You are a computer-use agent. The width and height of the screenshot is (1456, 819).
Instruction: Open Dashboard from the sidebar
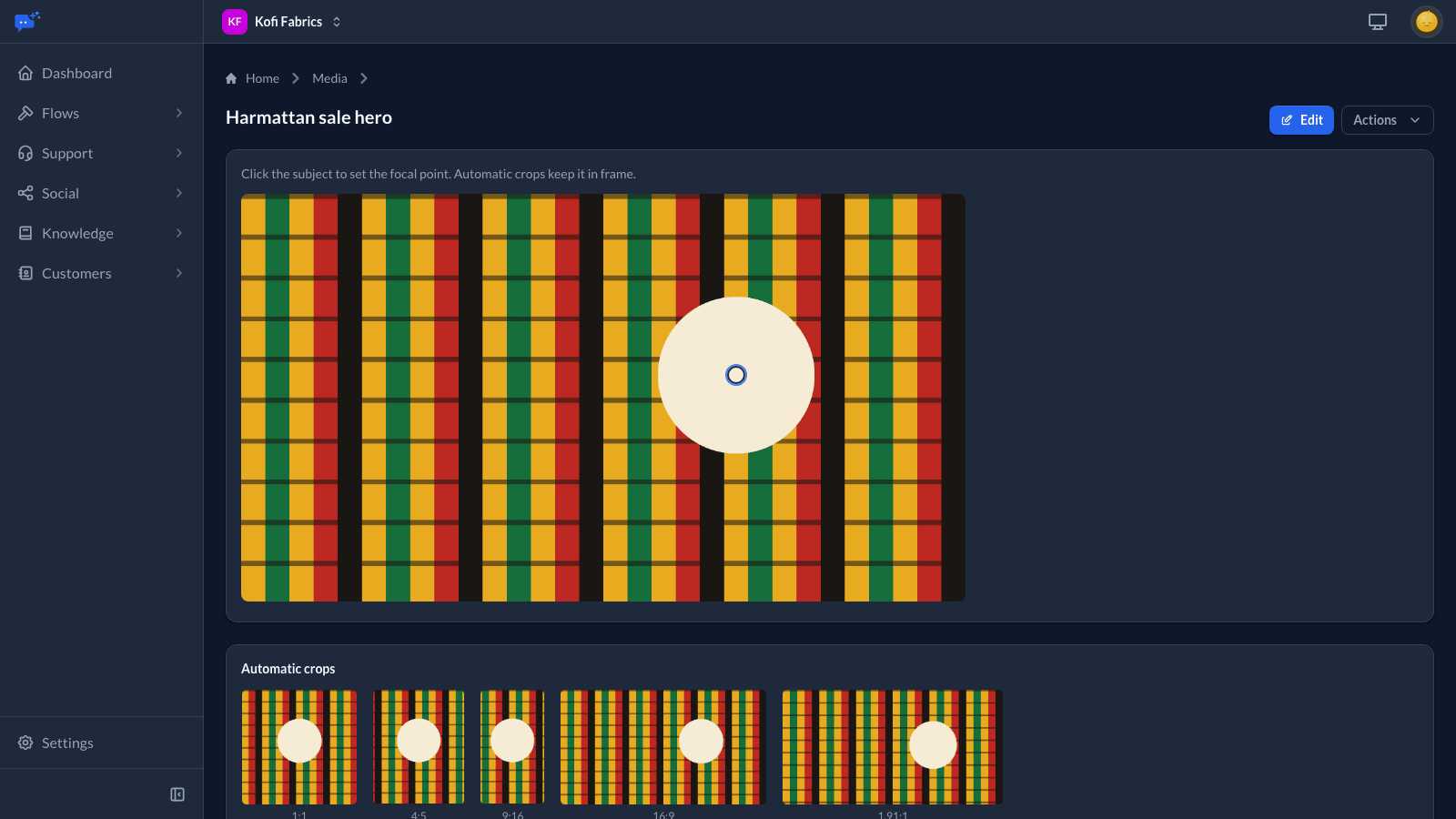(x=101, y=73)
